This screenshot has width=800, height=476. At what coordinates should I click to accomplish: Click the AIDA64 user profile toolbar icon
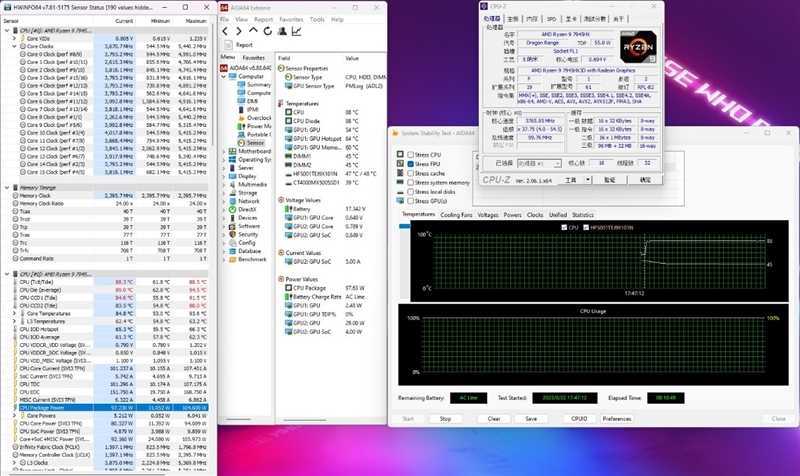pos(282,32)
